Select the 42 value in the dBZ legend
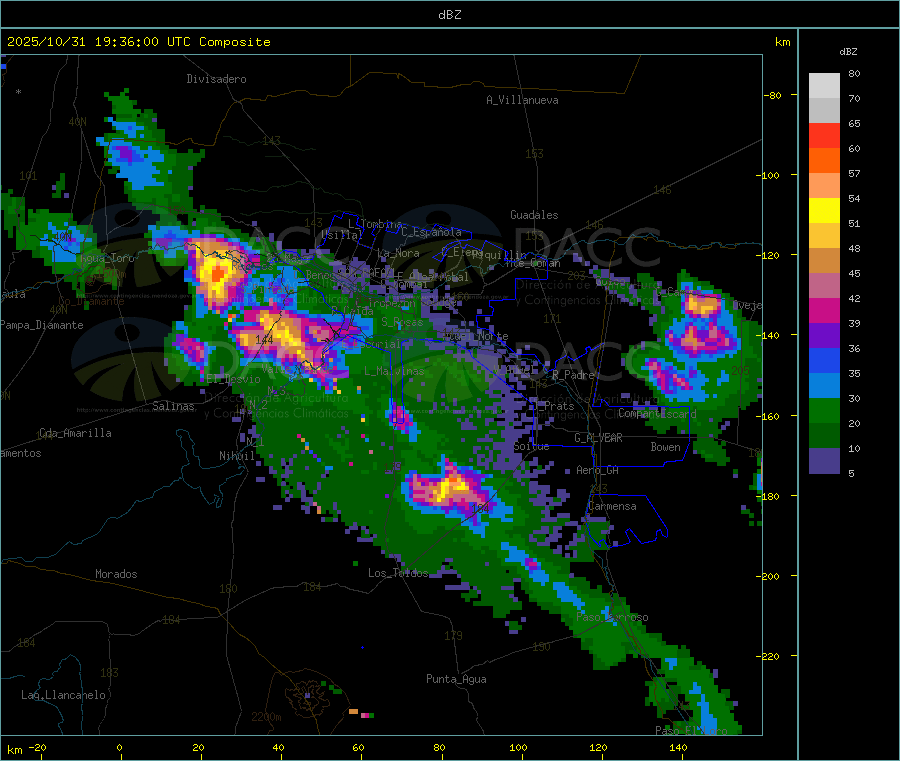The image size is (900, 761). tap(854, 298)
